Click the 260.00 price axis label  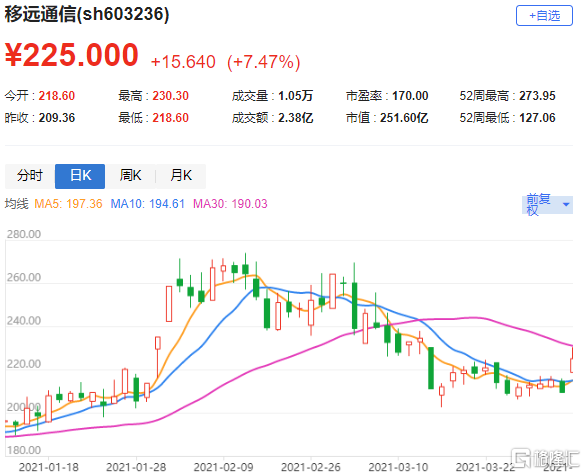coord(24,277)
